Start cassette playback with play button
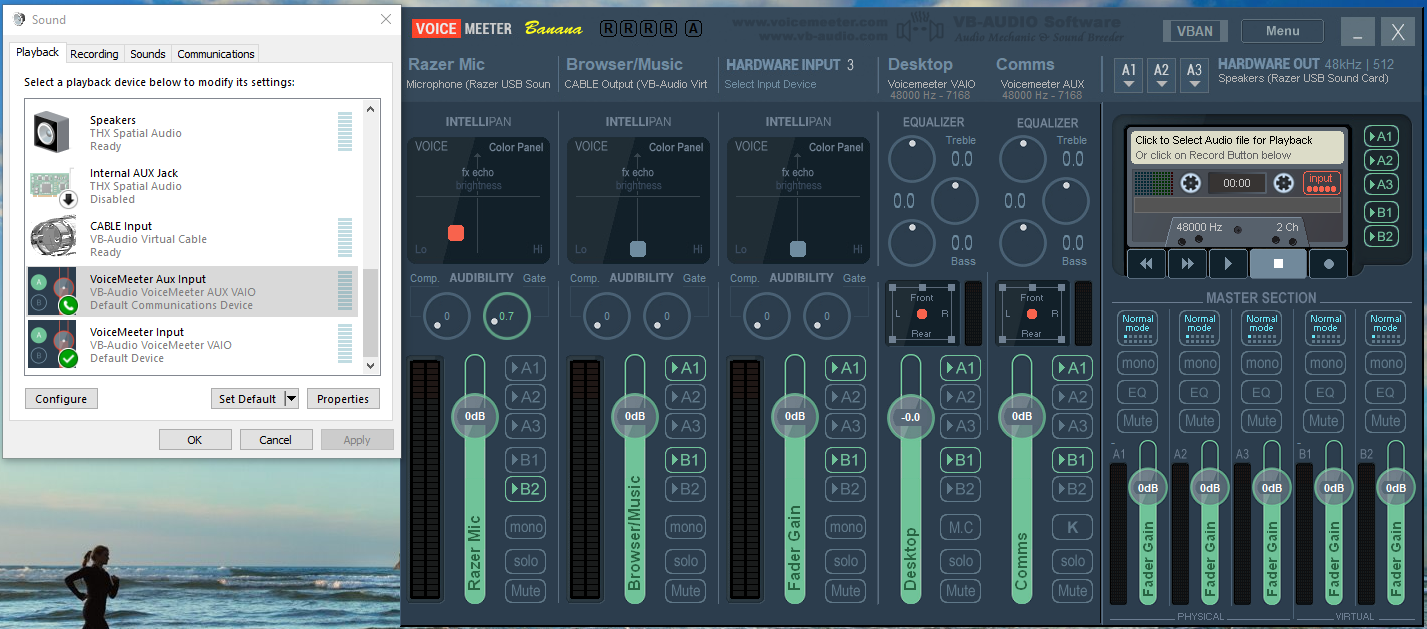The image size is (1427, 629). pos(1228,264)
